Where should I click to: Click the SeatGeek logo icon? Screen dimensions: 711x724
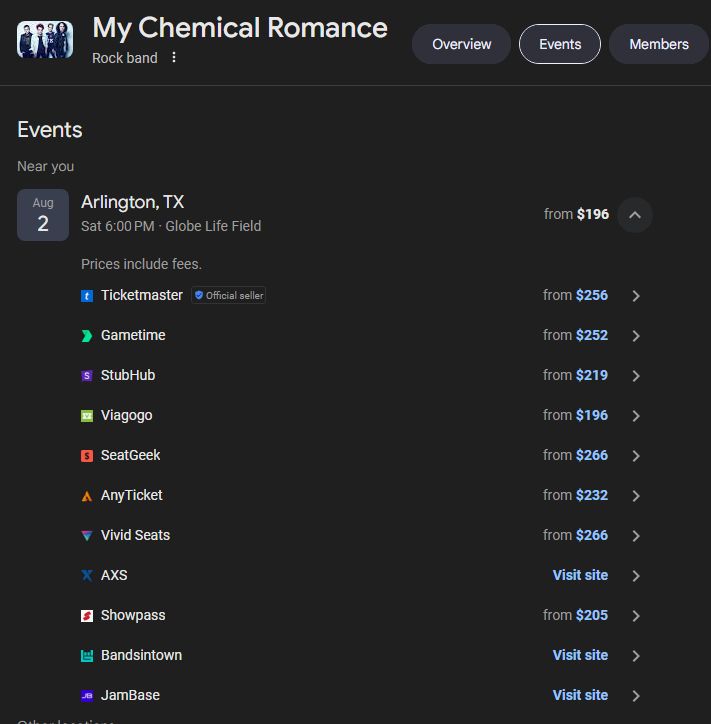pyautogui.click(x=87, y=456)
